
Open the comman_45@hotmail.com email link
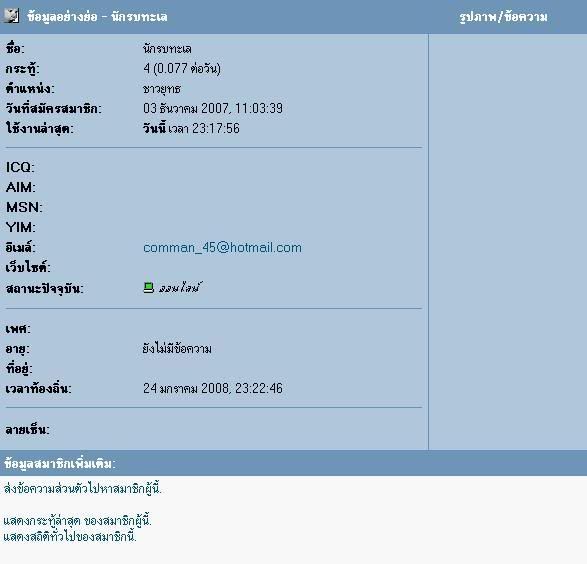click(x=222, y=247)
